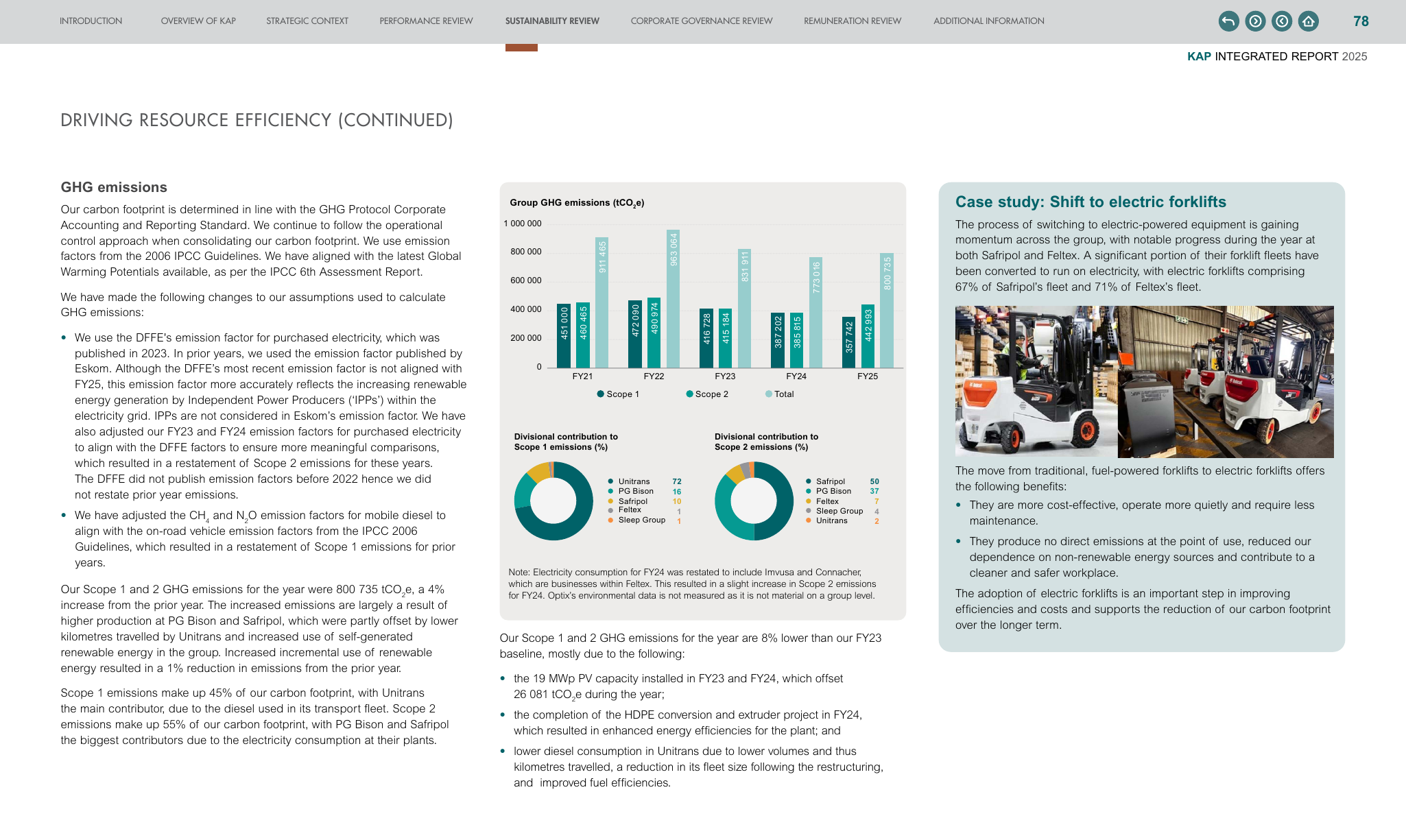Click the FY23 axis label
The image size is (1406, 840).
(725, 376)
